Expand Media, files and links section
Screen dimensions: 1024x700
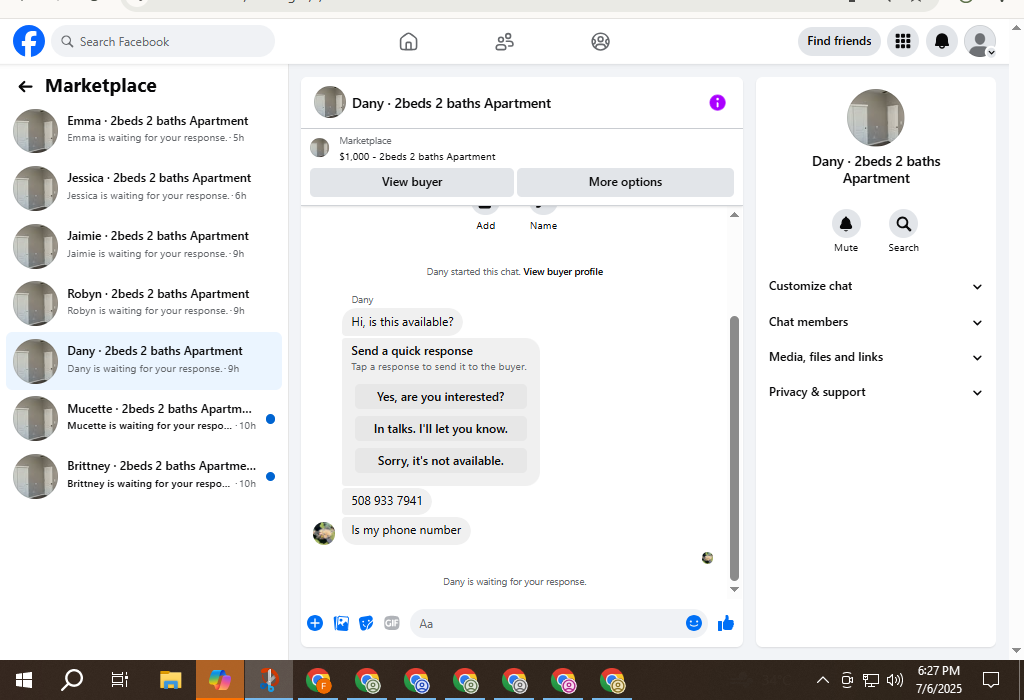[875, 357]
